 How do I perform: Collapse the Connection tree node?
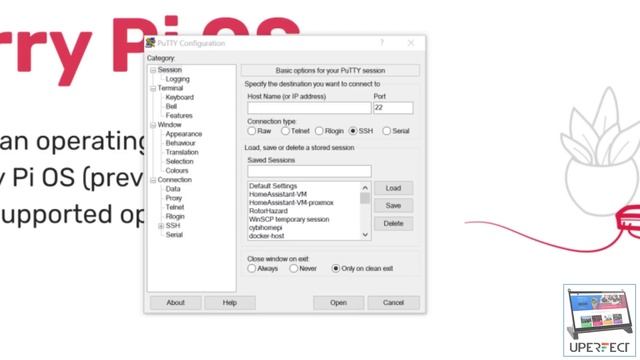coord(153,180)
